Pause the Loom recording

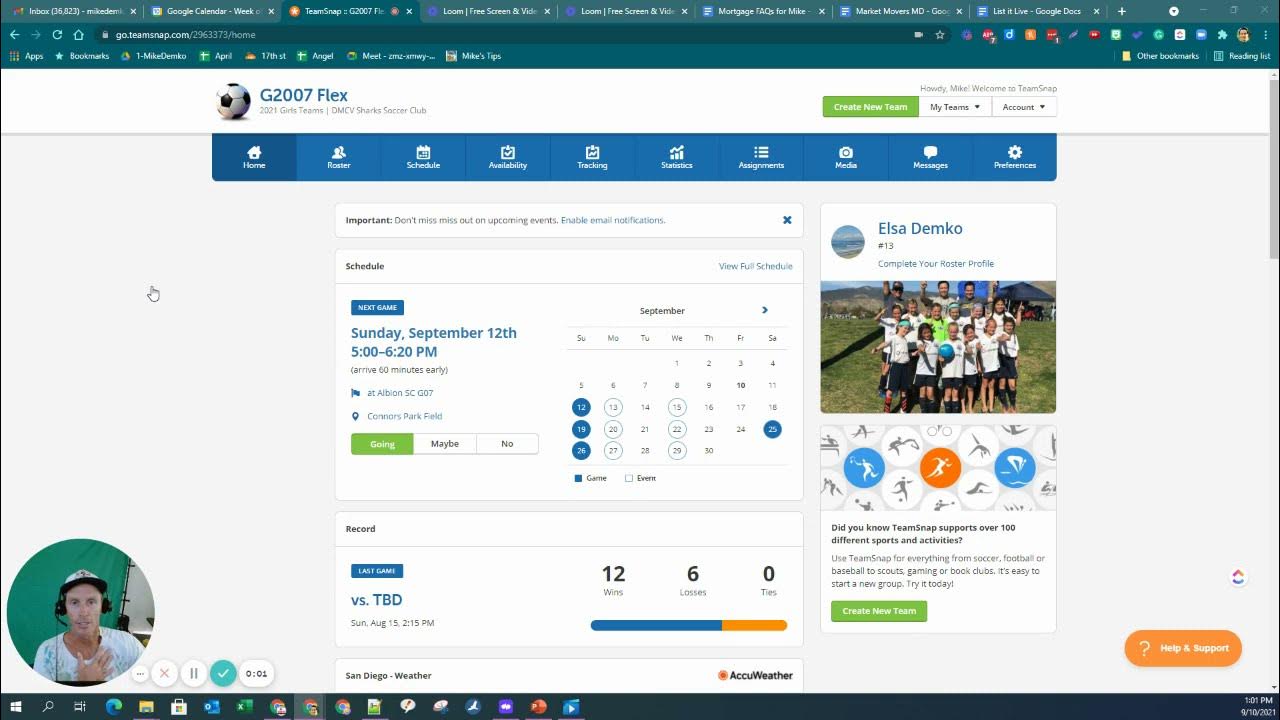tap(194, 674)
